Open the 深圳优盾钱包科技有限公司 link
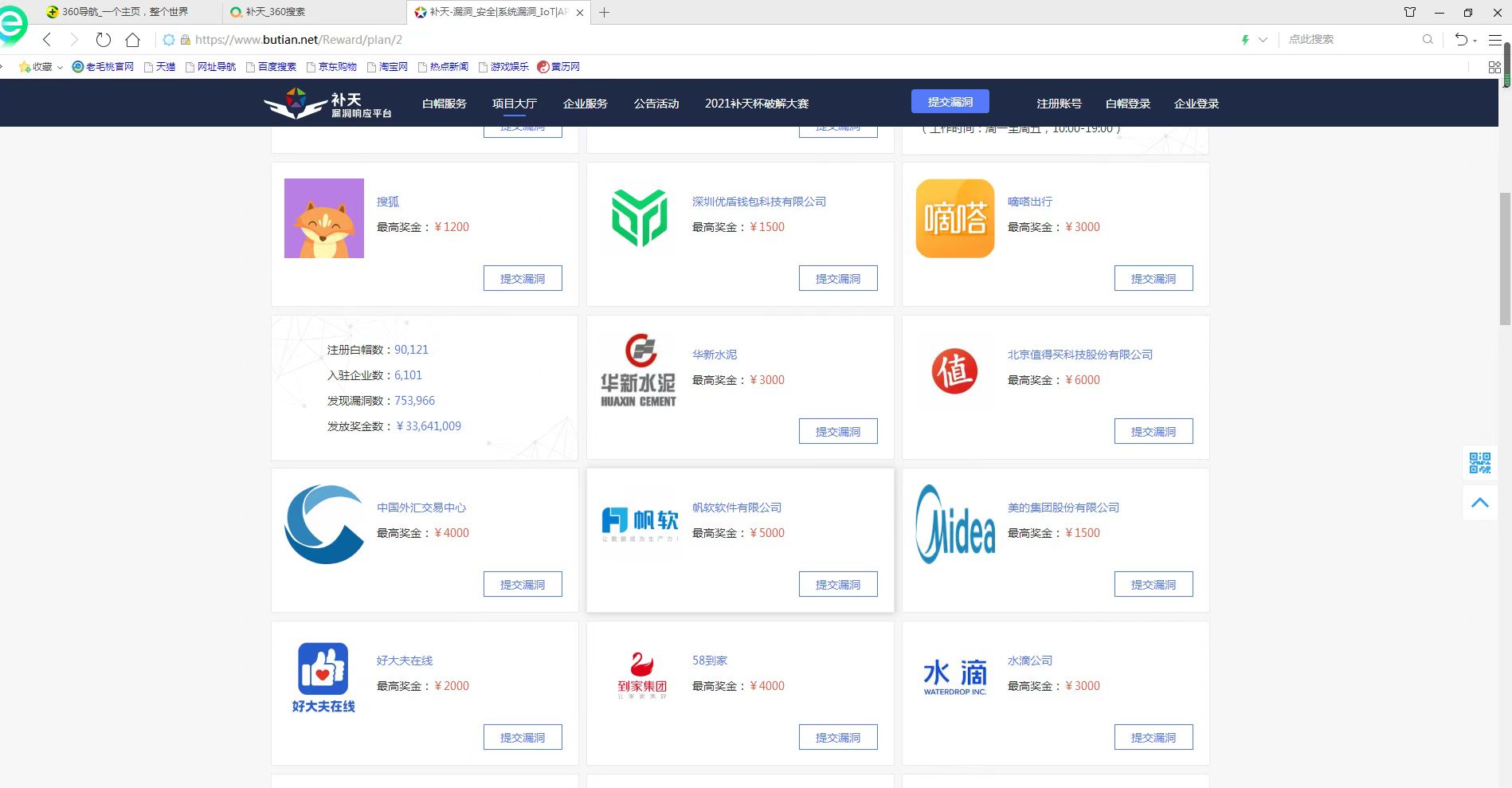Image resolution: width=1512 pixels, height=788 pixels. [758, 202]
